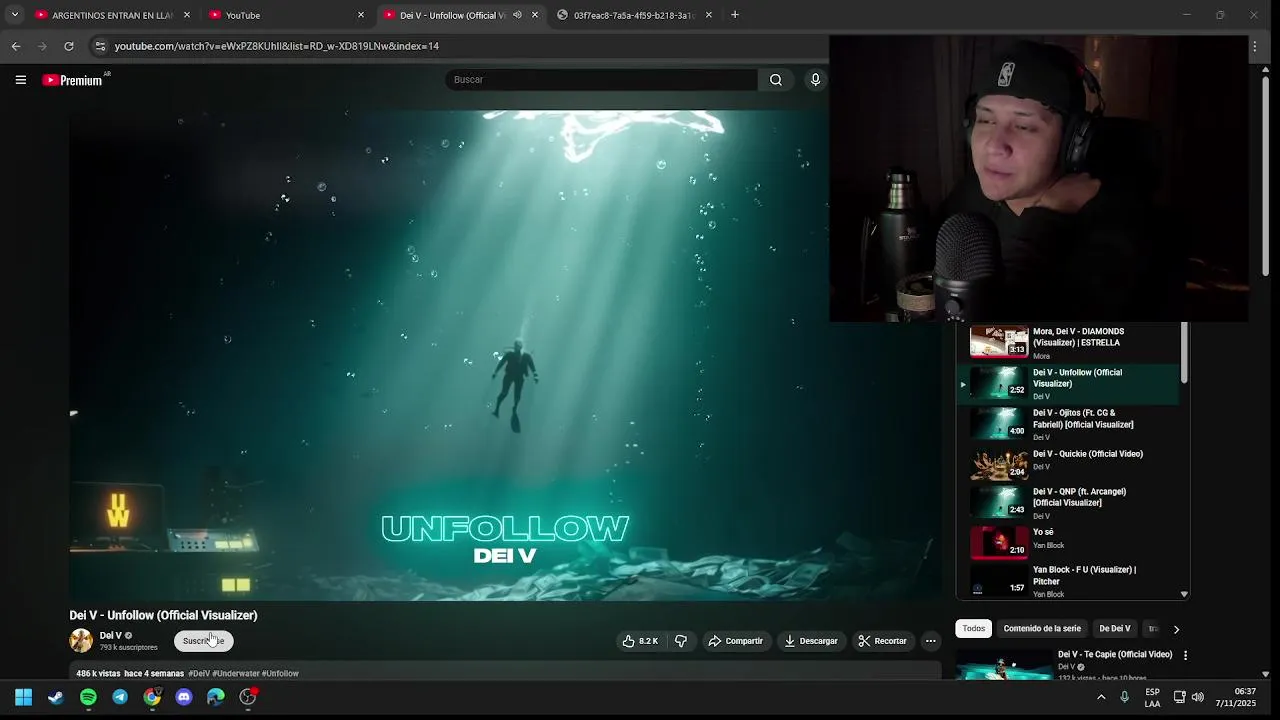Screen dimensions: 1280x720
Task: Open Spotify from the taskbar
Action: click(88, 697)
